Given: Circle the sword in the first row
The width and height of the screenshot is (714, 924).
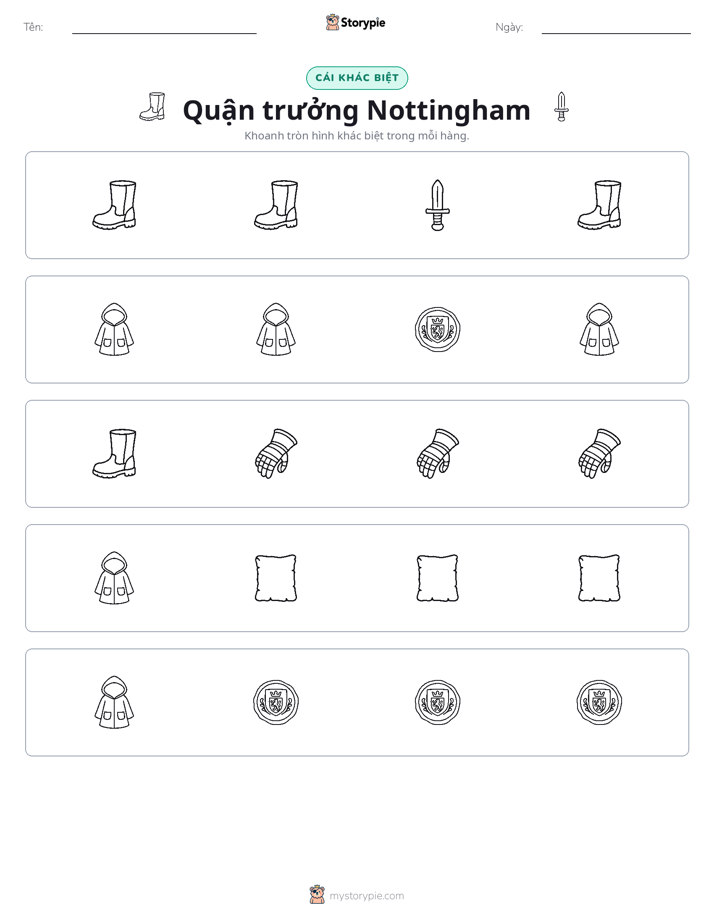Looking at the screenshot, I should pos(437,205).
